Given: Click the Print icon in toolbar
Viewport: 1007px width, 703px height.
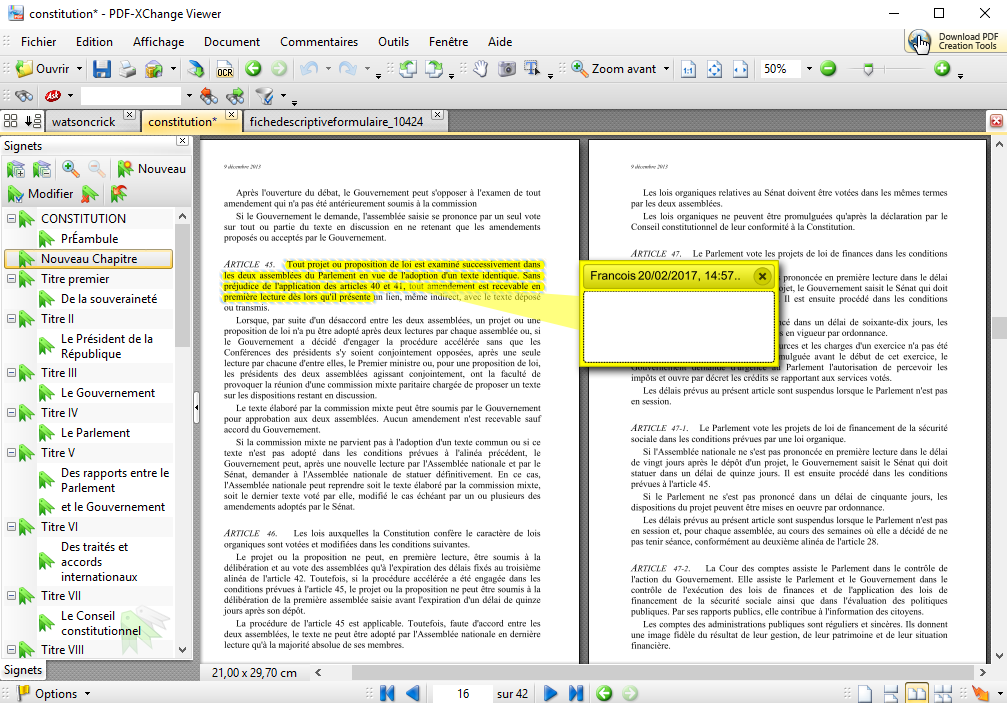Looking at the screenshot, I should pyautogui.click(x=128, y=69).
